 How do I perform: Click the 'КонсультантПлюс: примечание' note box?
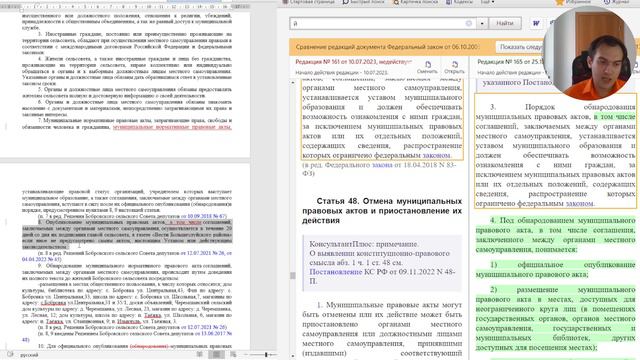click(x=382, y=262)
